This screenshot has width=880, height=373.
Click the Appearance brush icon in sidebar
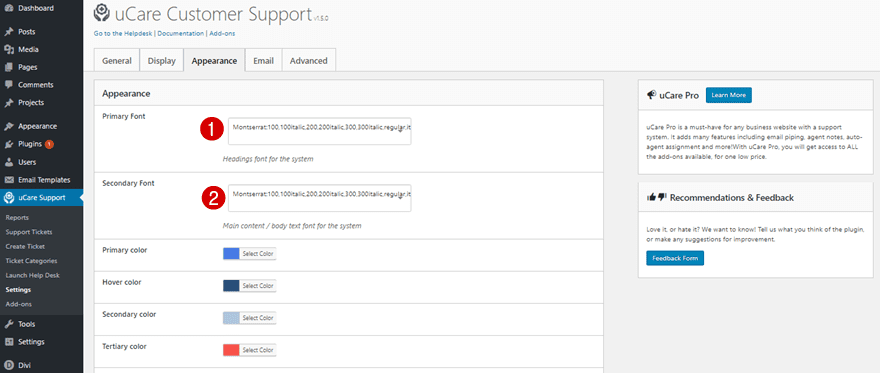pyautogui.click(x=8, y=126)
